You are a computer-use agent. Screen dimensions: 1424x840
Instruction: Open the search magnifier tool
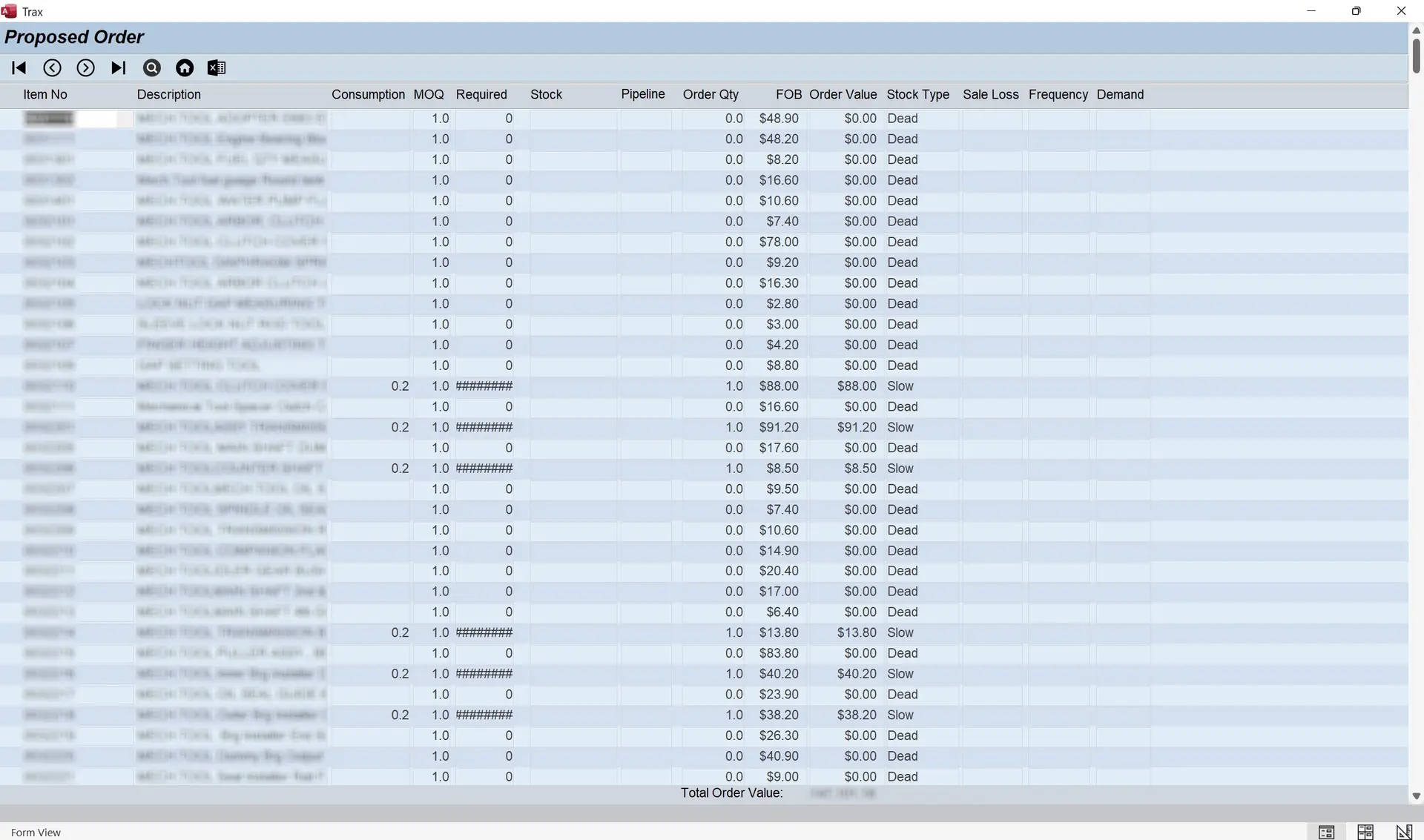151,68
